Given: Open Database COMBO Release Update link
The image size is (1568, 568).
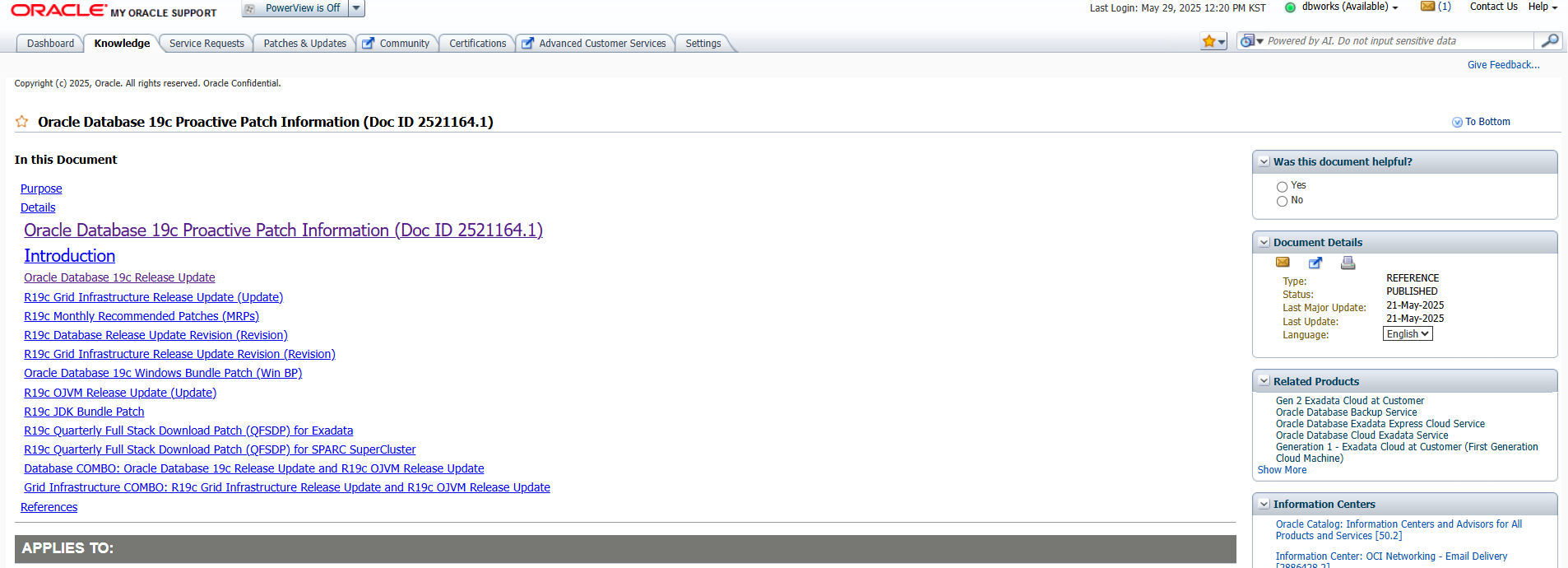Looking at the screenshot, I should coord(254,468).
